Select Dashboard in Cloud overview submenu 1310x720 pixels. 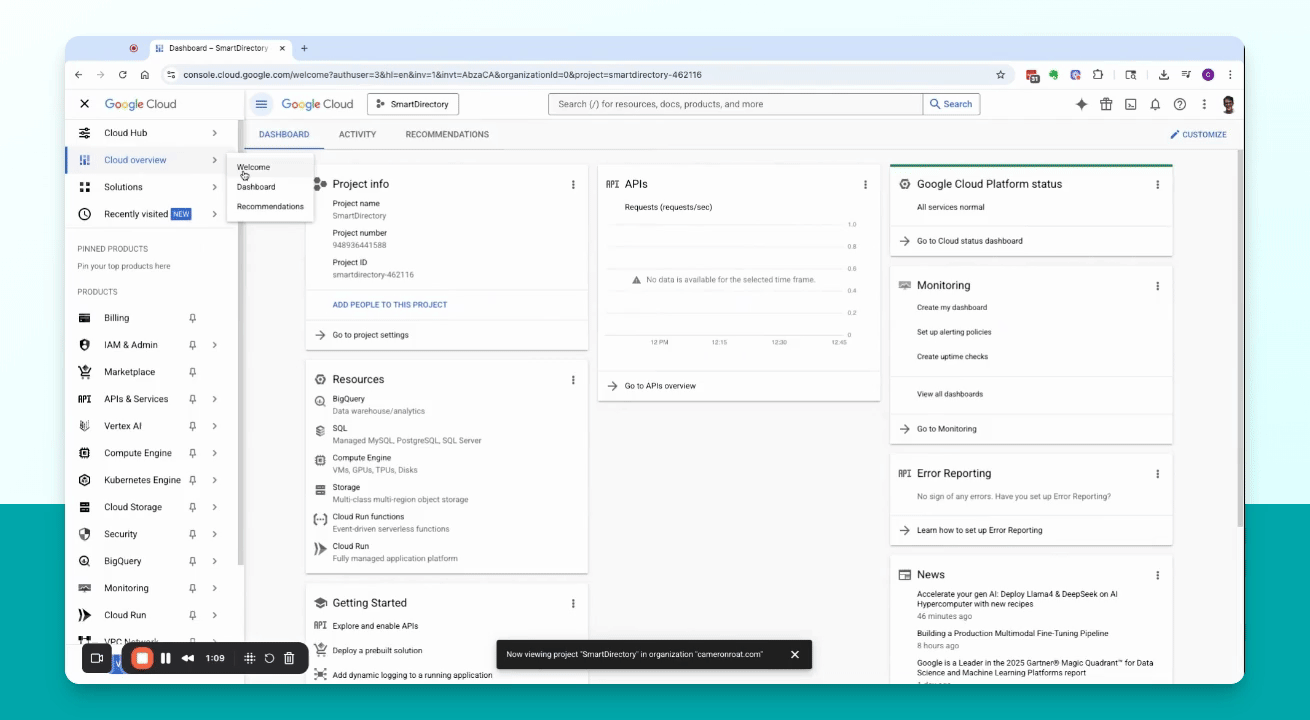[256, 187]
